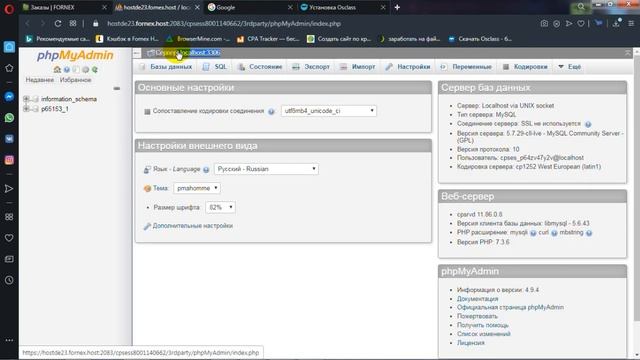
Task: Open Список изменений link
Action: [x=484, y=334]
